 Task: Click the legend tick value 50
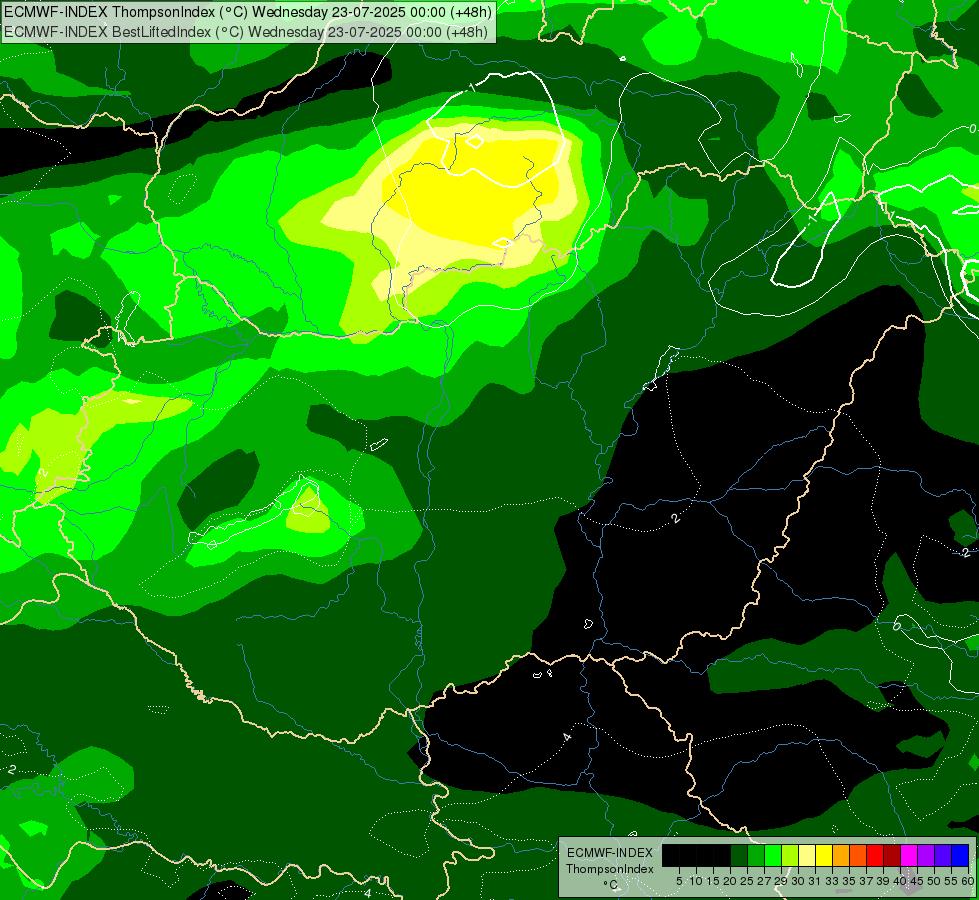point(935,881)
